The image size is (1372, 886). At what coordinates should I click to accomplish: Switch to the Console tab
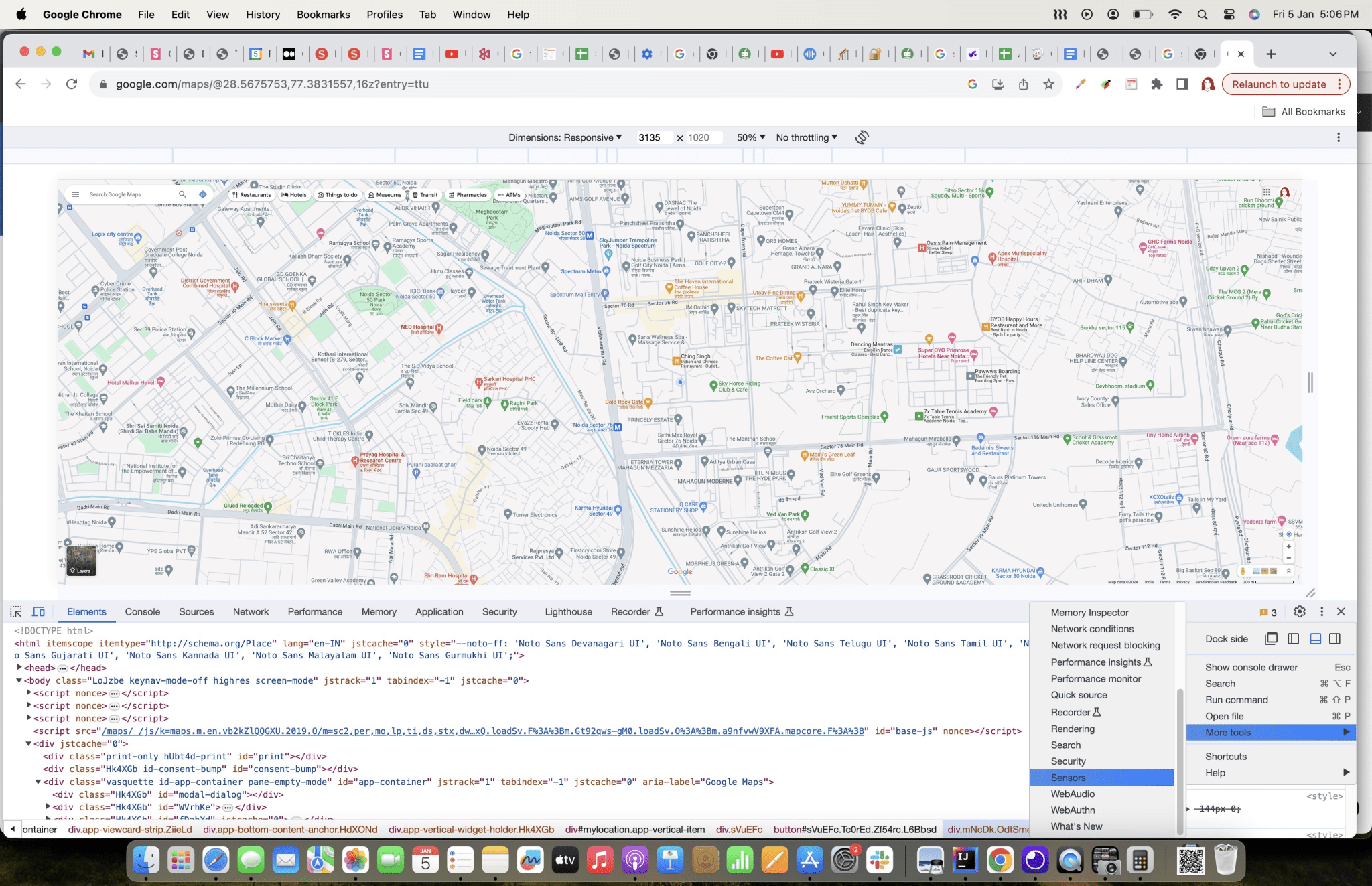point(143,611)
